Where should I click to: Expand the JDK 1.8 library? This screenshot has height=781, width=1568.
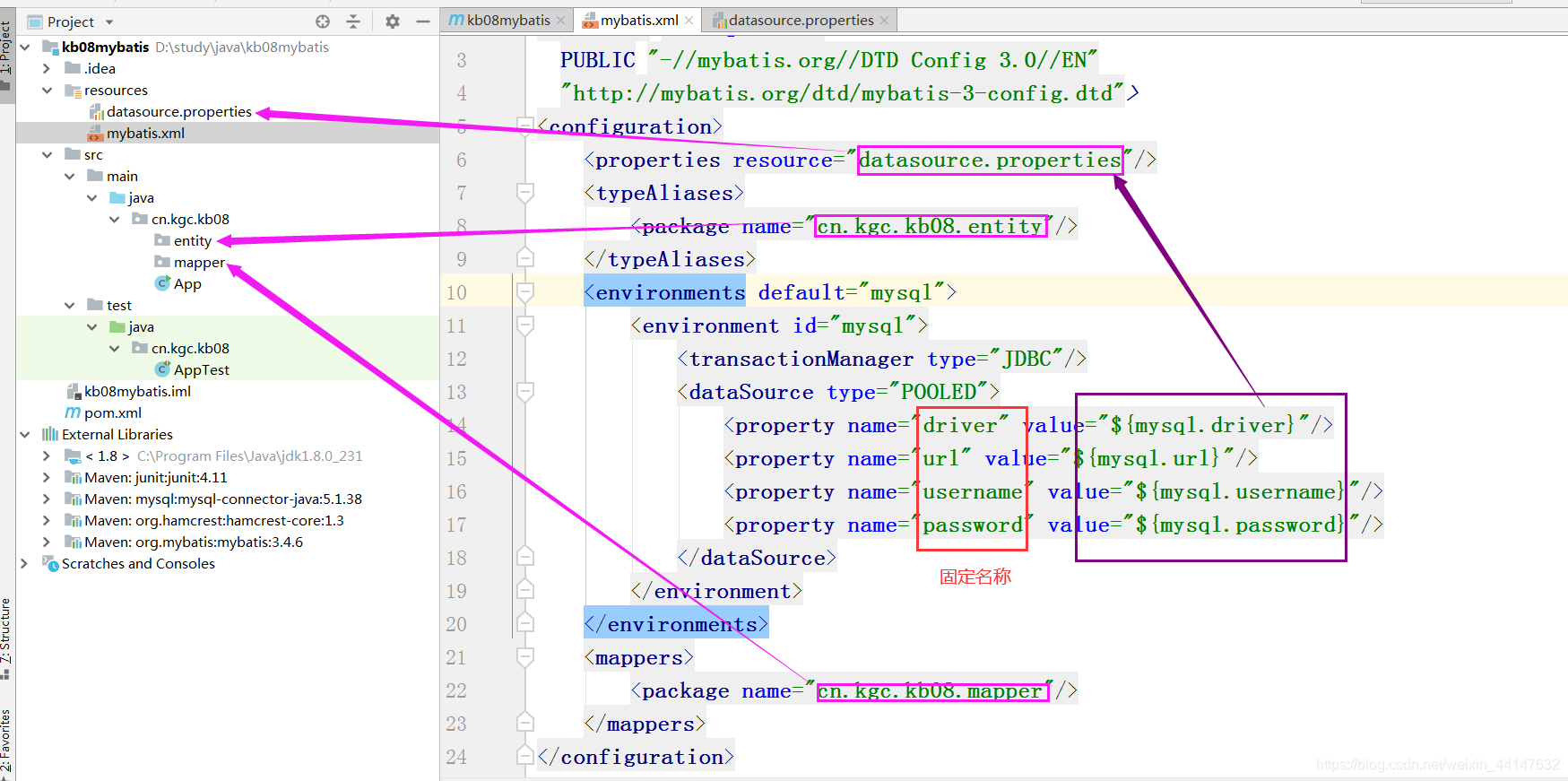tap(47, 456)
